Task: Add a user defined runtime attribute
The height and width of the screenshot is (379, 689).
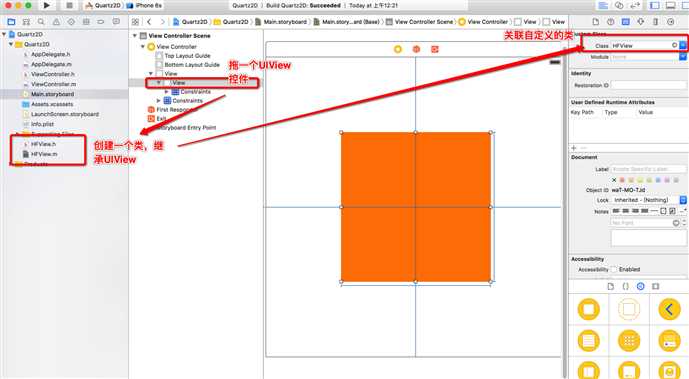Action: point(574,148)
